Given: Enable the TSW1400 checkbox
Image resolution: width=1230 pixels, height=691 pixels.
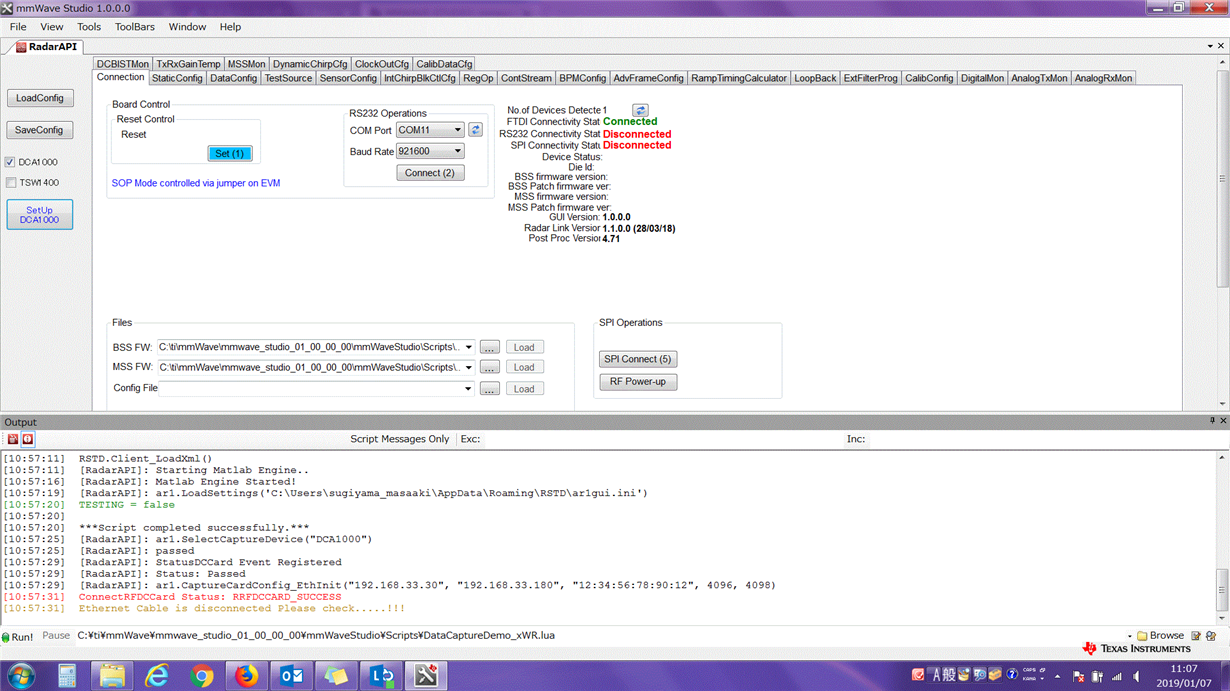Looking at the screenshot, I should (x=11, y=183).
